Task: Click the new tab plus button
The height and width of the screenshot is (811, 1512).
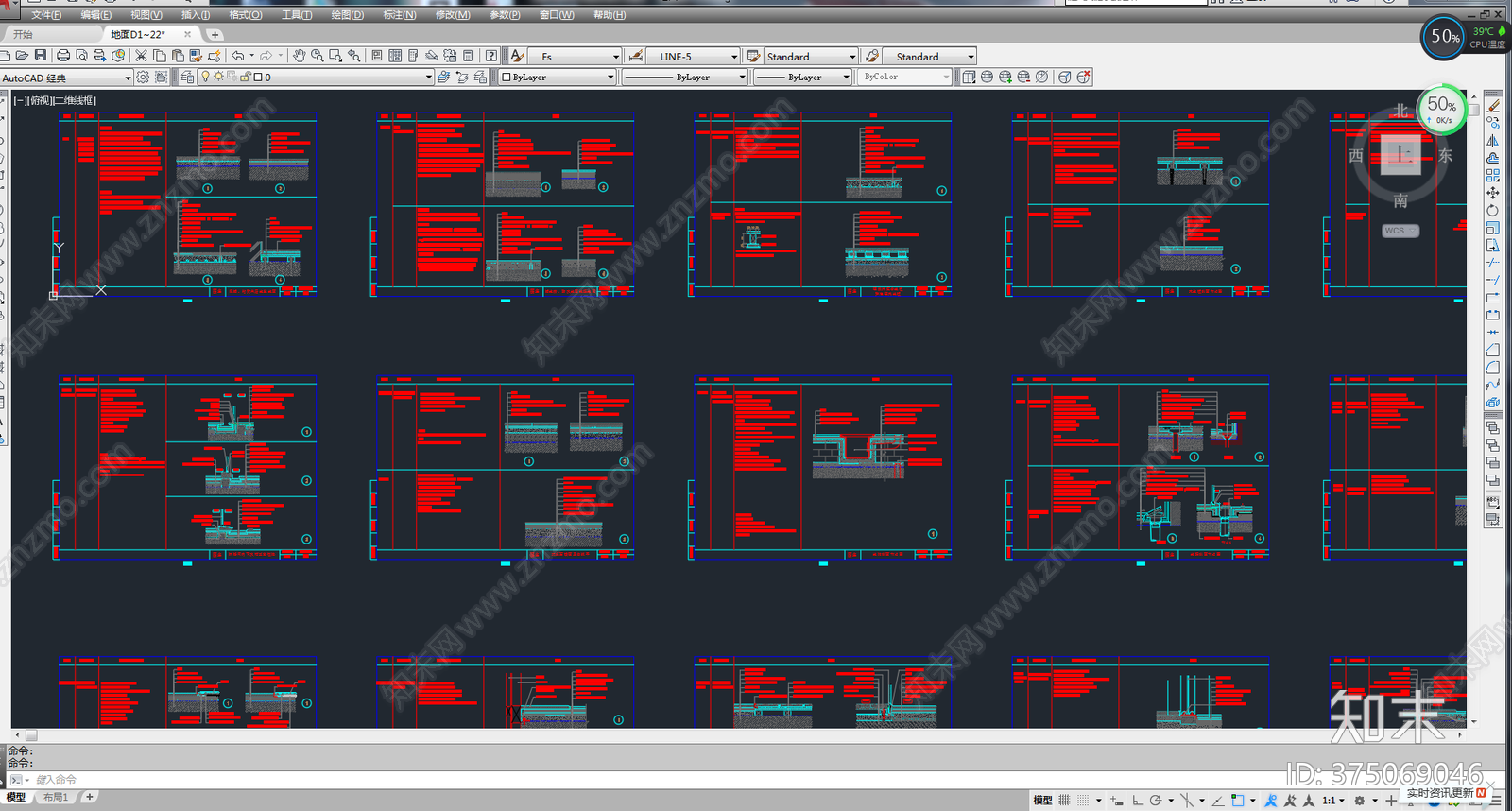Action: tap(215, 34)
